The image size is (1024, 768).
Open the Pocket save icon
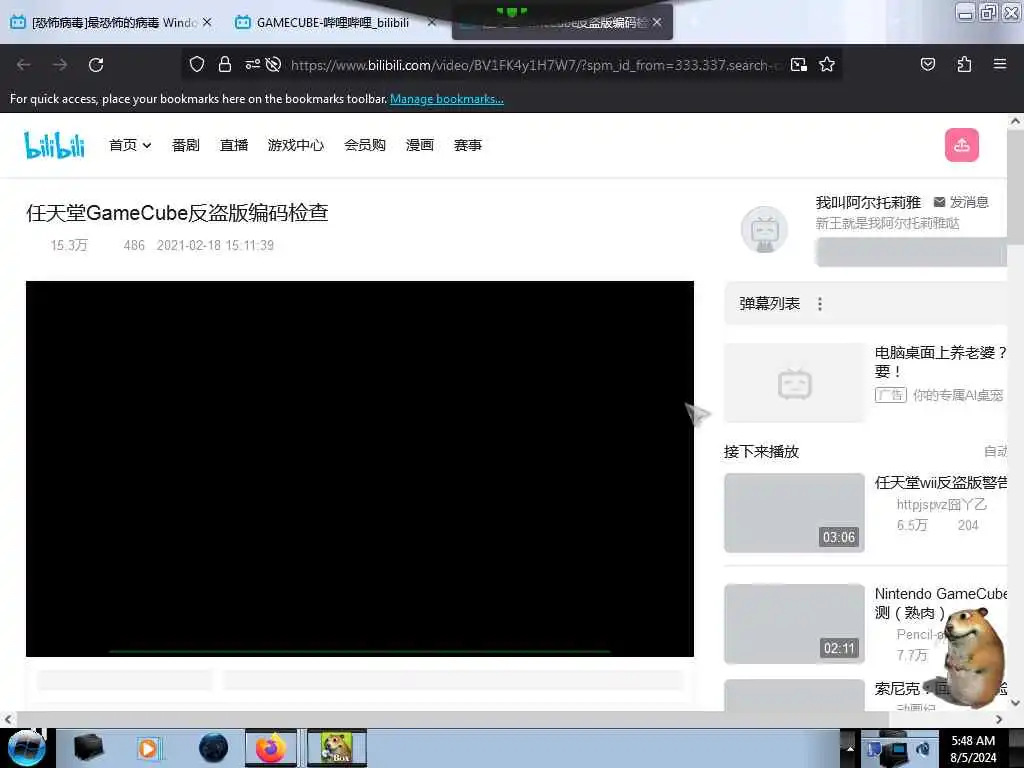(x=927, y=64)
